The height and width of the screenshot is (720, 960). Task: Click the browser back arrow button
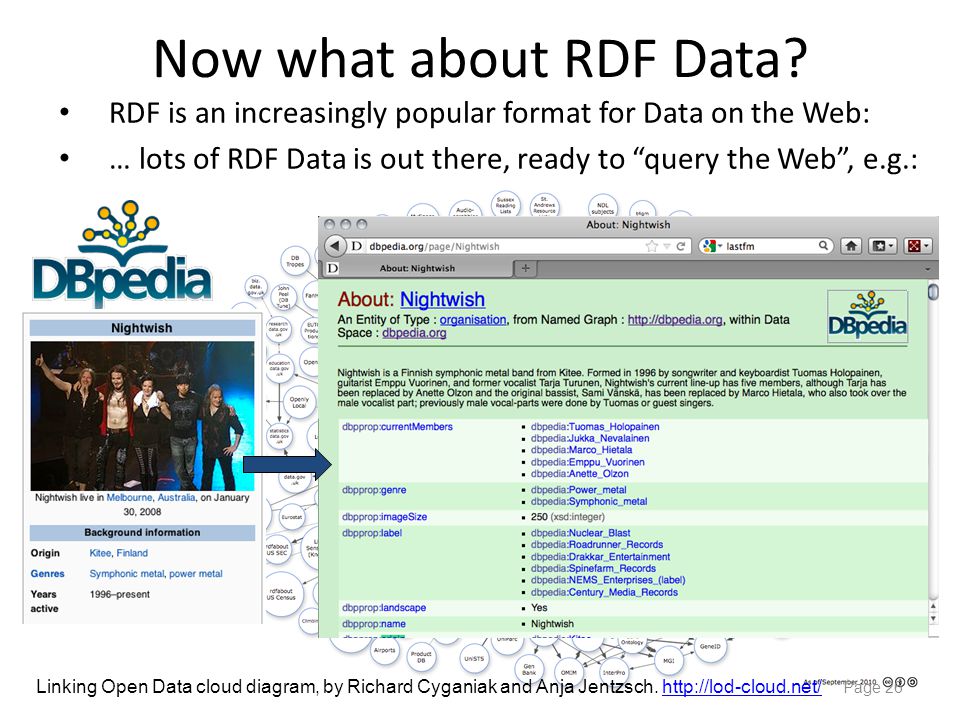[x=334, y=246]
